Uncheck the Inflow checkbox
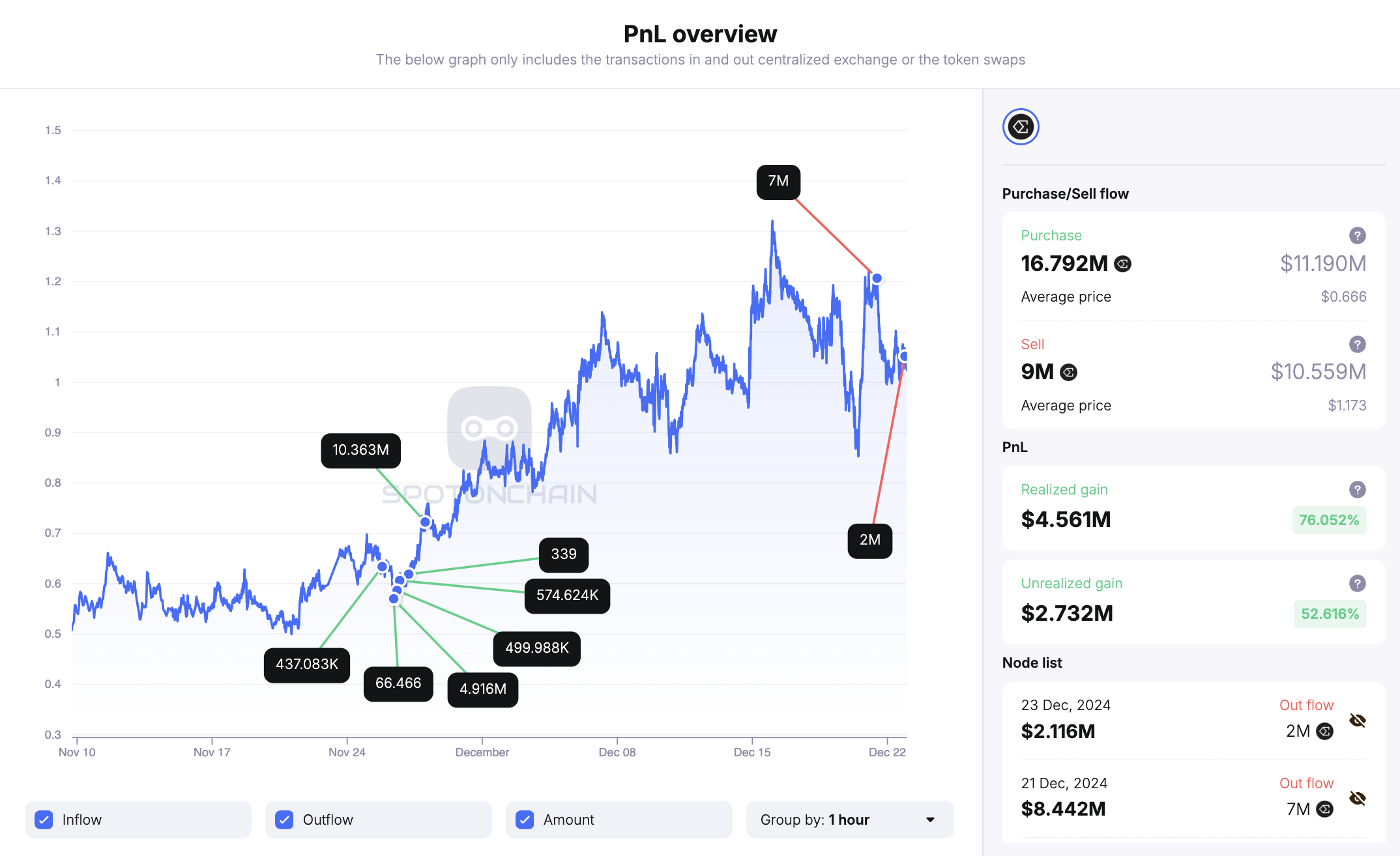The height and width of the screenshot is (856, 1400). pos(44,820)
